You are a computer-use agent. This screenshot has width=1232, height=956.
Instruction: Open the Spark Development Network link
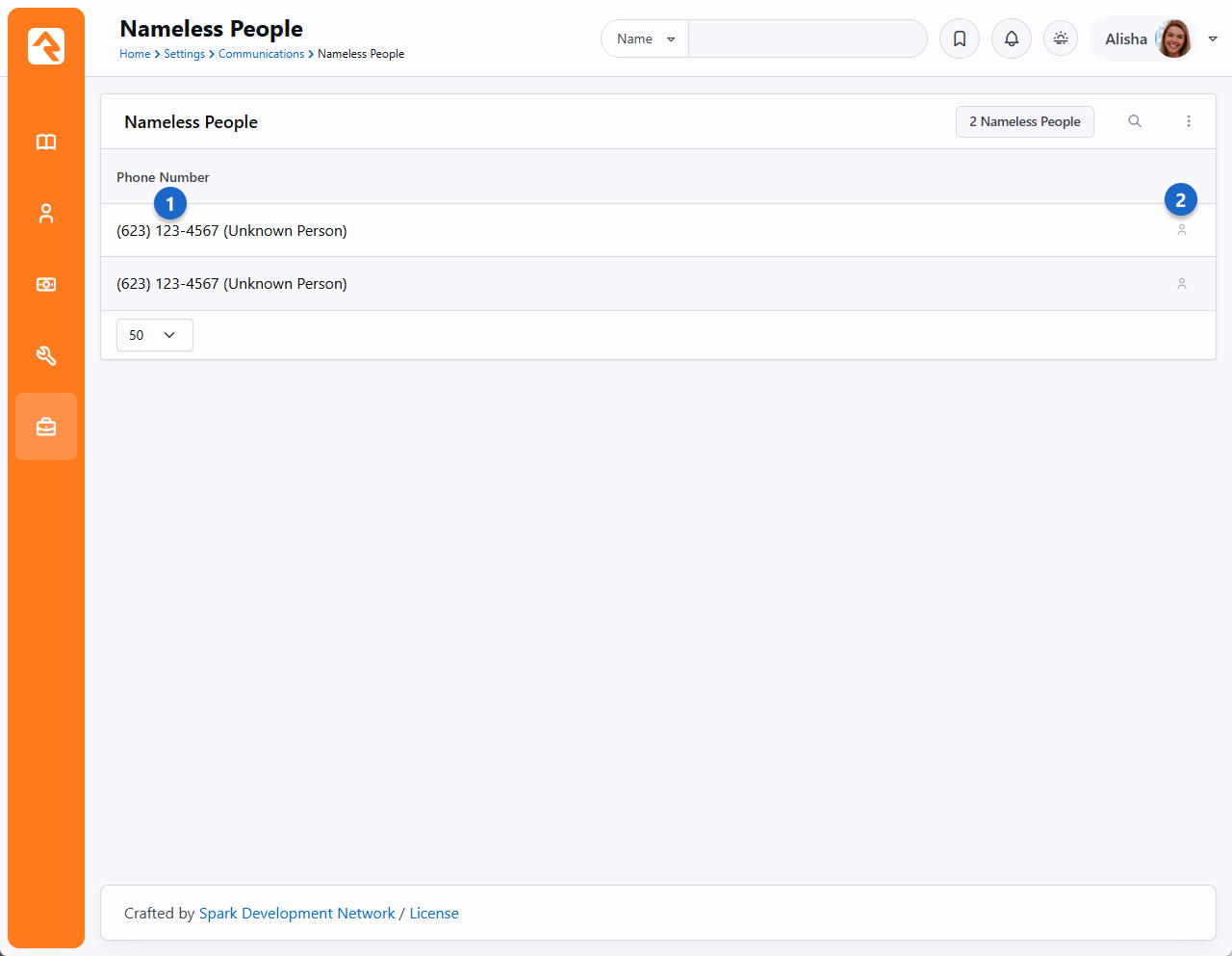296,914
